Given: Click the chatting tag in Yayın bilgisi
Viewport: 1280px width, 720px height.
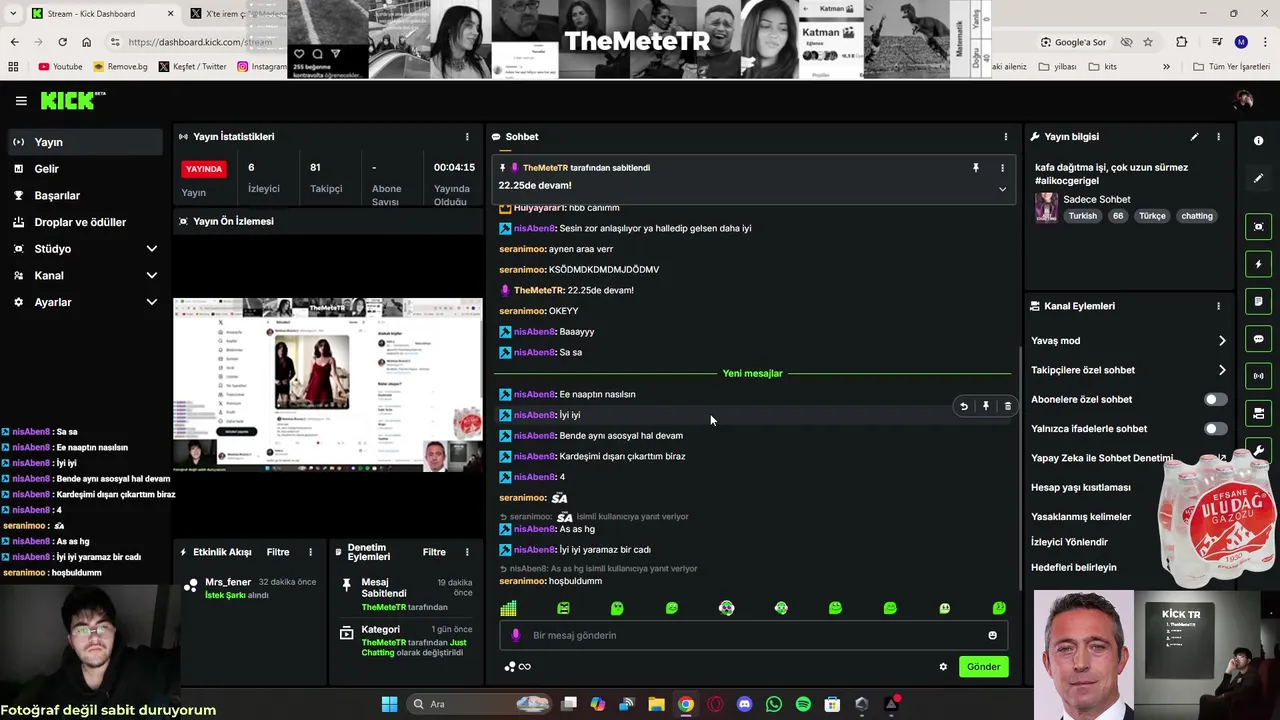Looking at the screenshot, I should (x=1196, y=216).
